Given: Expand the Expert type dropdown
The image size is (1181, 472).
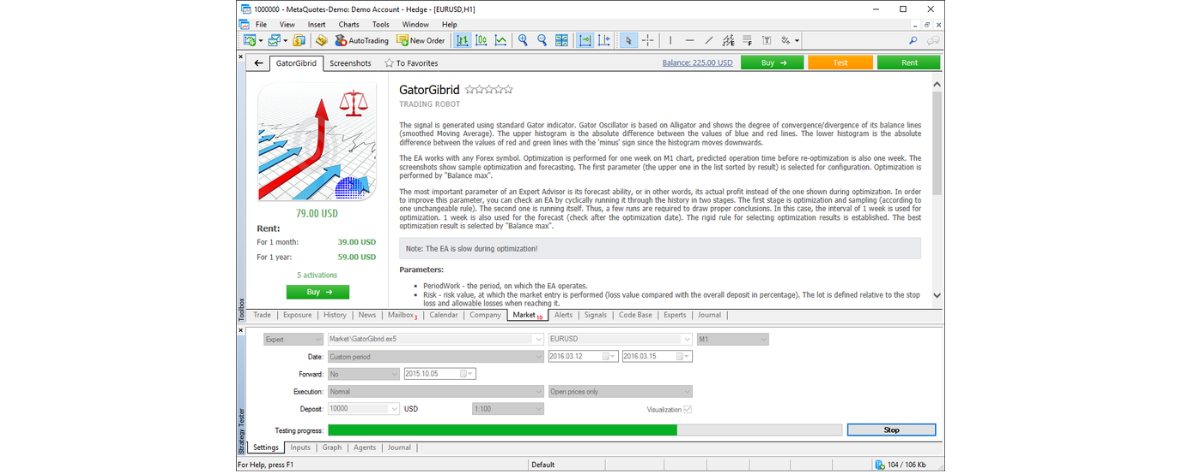Looking at the screenshot, I should pyautogui.click(x=293, y=339).
